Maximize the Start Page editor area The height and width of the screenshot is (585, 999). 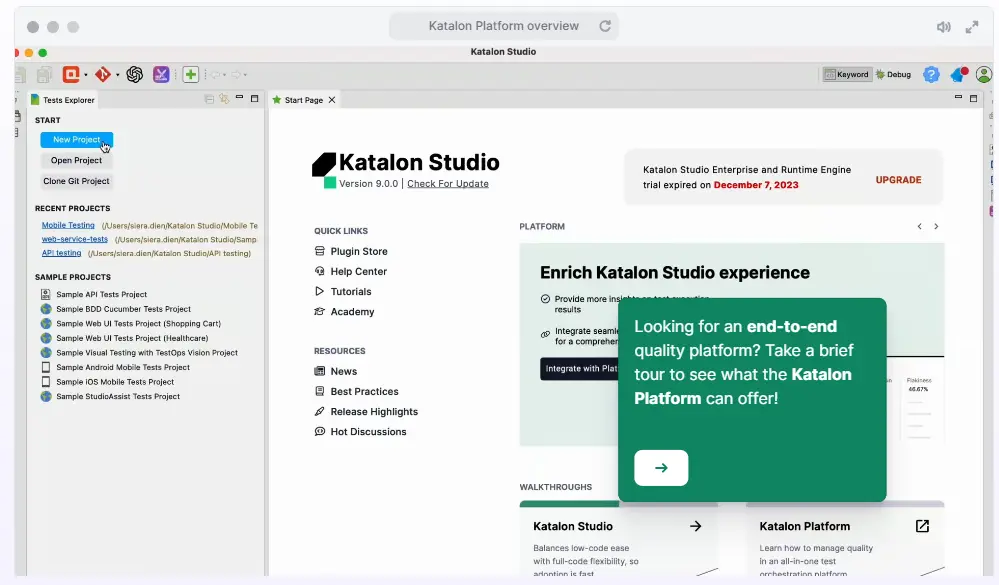[974, 98]
